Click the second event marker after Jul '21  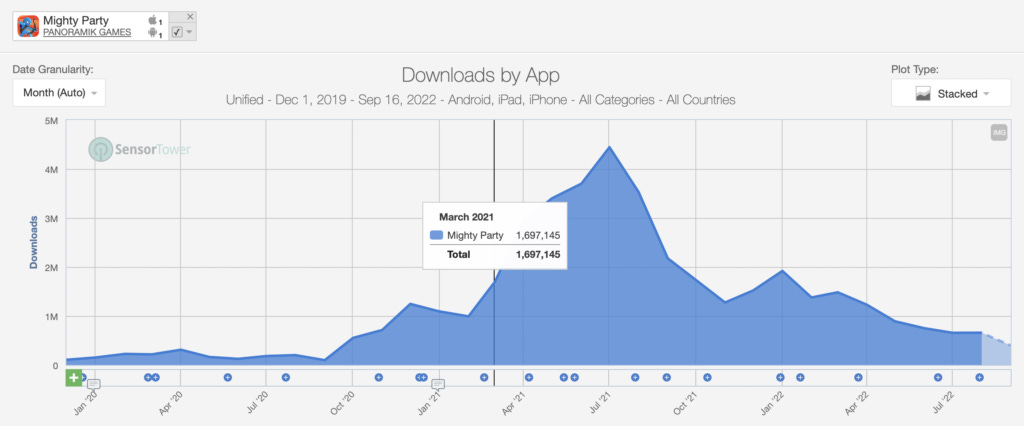(667, 377)
